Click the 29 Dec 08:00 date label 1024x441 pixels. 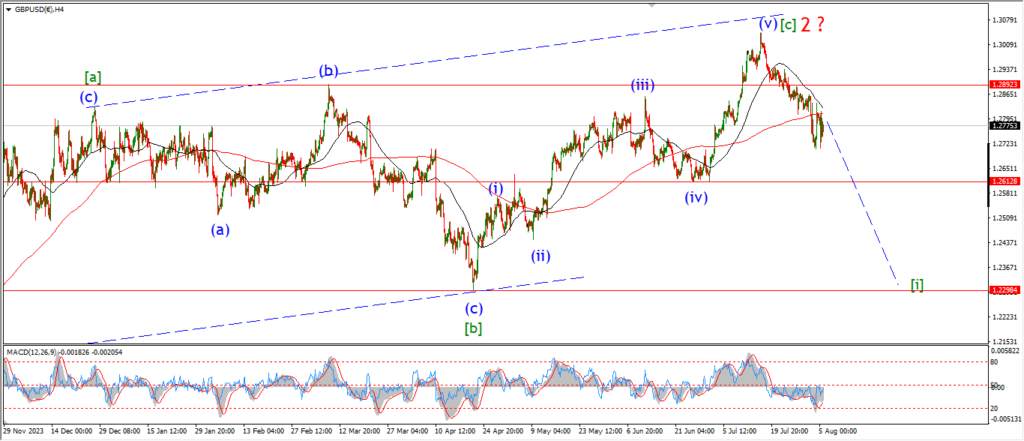120,431
